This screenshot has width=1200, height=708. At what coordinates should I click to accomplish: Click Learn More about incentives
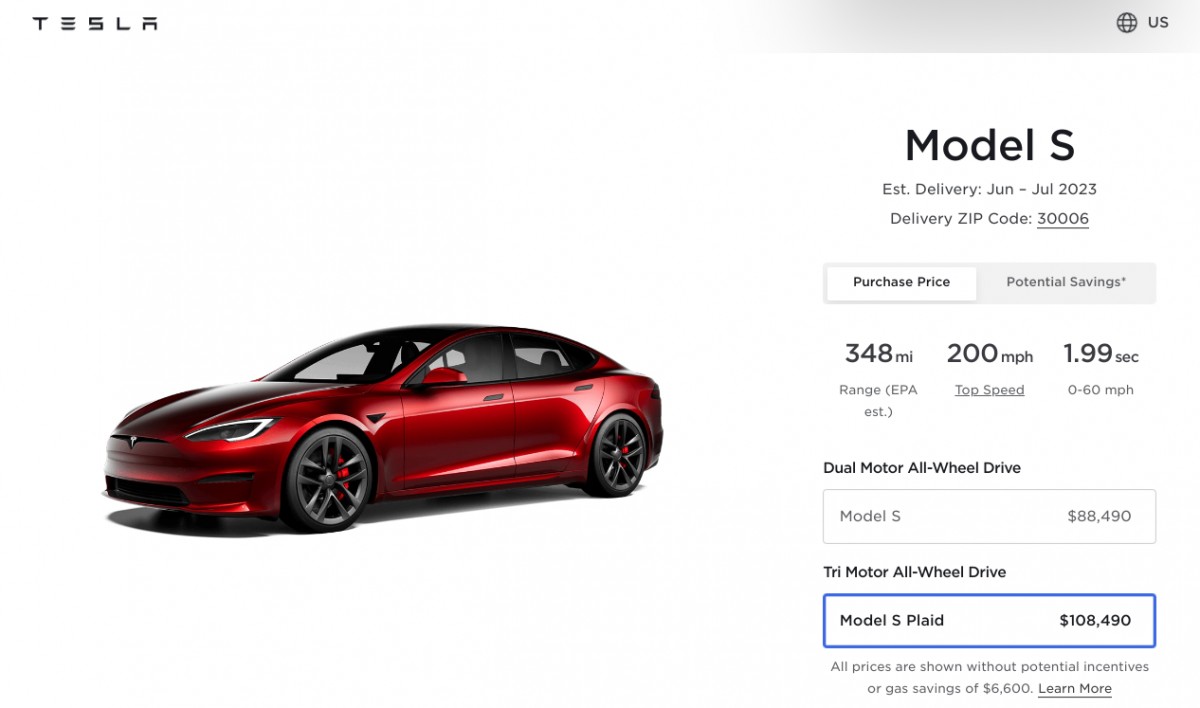point(1074,688)
